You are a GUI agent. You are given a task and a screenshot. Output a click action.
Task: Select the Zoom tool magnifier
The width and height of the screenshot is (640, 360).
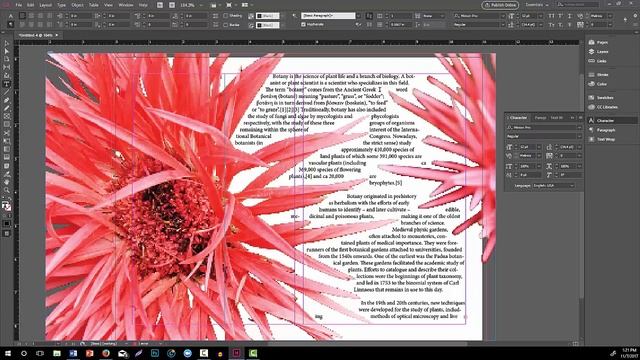(7, 190)
